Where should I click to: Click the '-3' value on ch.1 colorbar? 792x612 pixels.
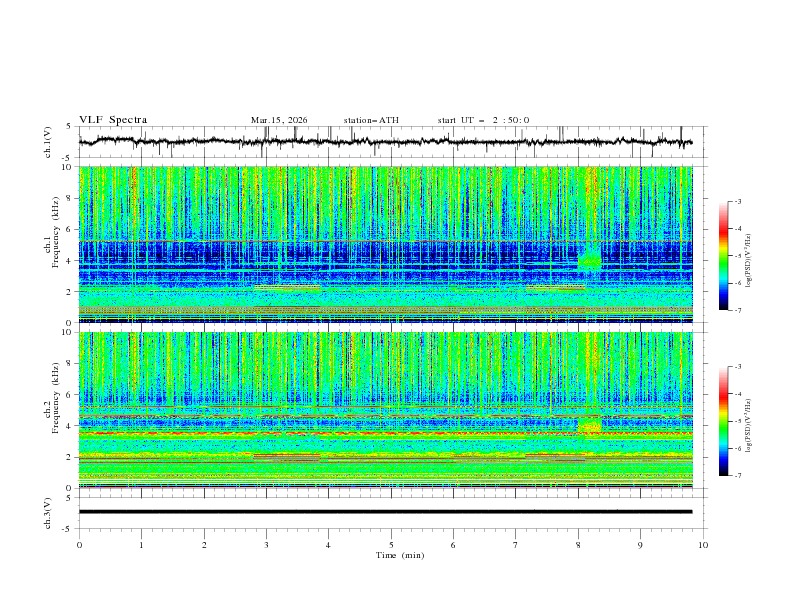click(x=737, y=202)
